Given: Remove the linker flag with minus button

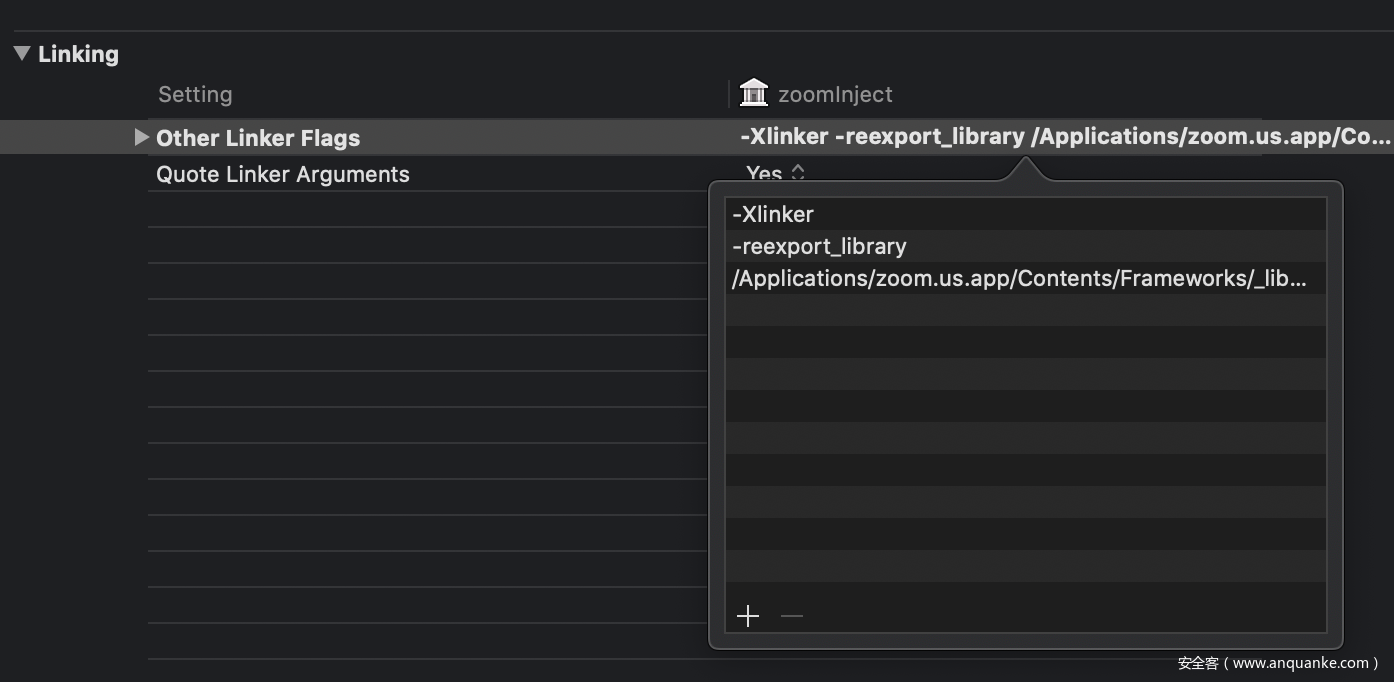Looking at the screenshot, I should point(792,616).
